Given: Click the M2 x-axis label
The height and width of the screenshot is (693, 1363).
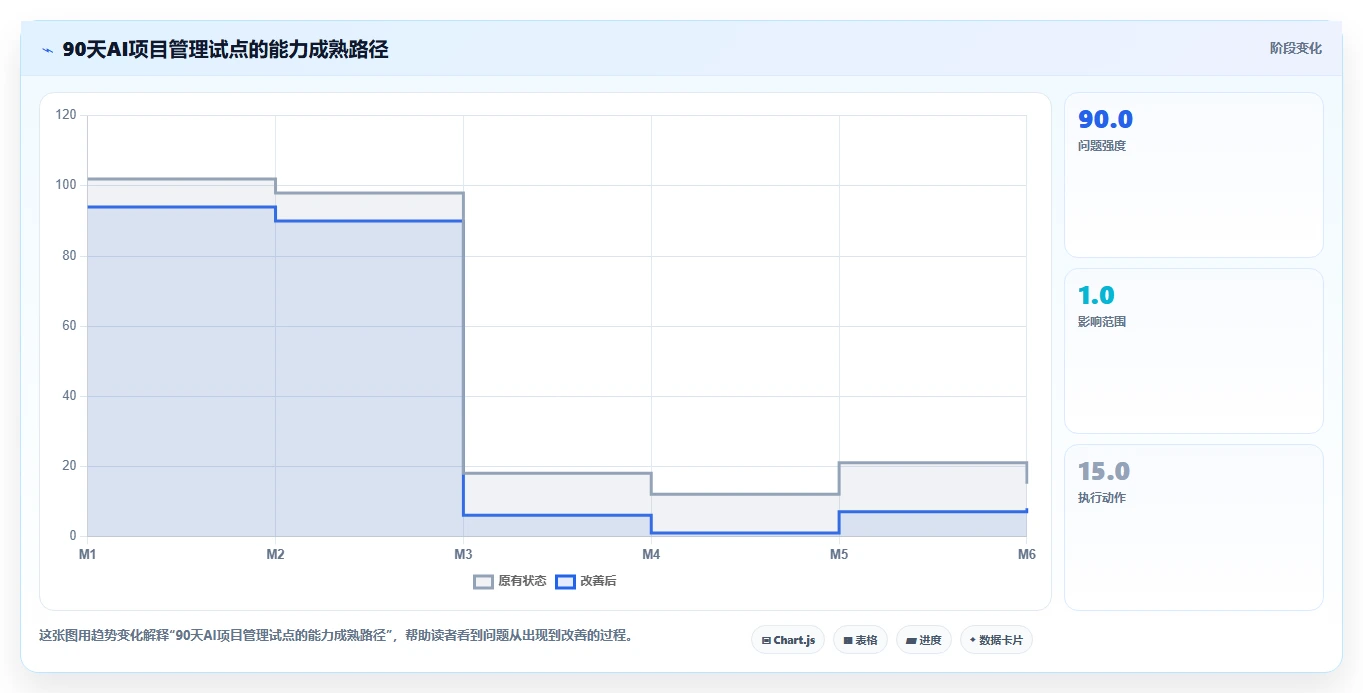Looking at the screenshot, I should click(275, 554).
